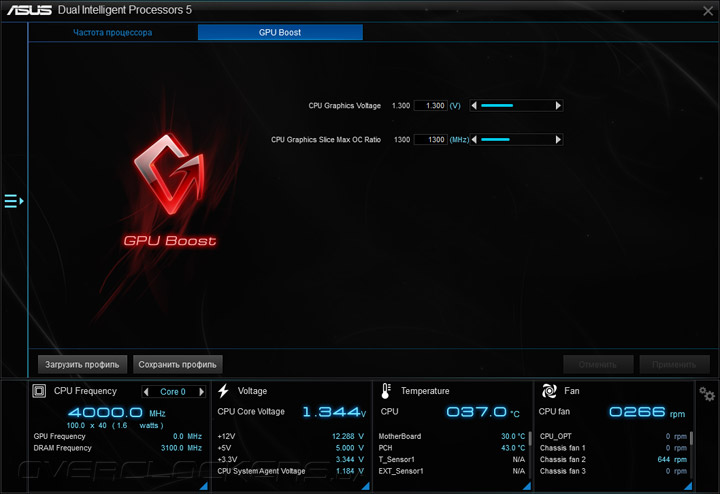Image resolution: width=720 pixels, height=494 pixels.
Task: Increase CPU Graphics Voltage with right arrow
Action: tap(558, 106)
